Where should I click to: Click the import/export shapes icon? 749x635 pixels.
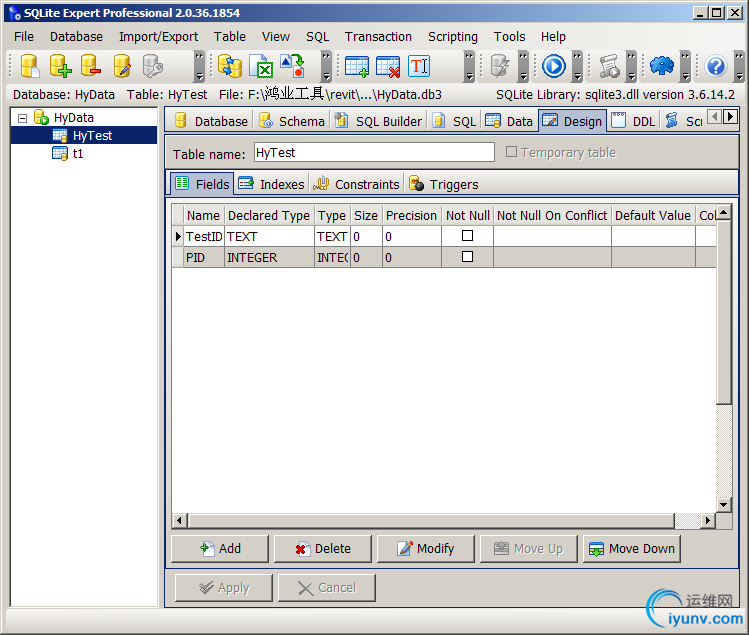(x=292, y=66)
